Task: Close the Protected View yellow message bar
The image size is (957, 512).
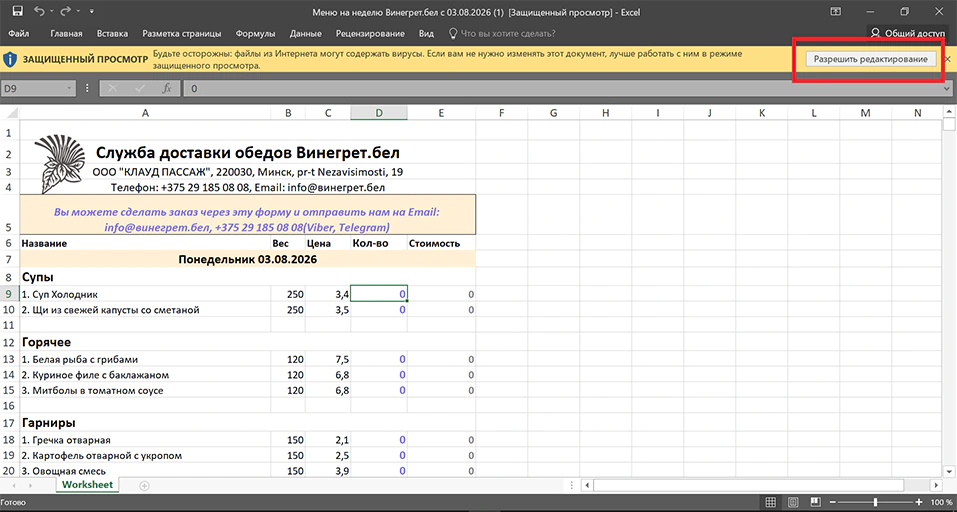Action: [947, 59]
